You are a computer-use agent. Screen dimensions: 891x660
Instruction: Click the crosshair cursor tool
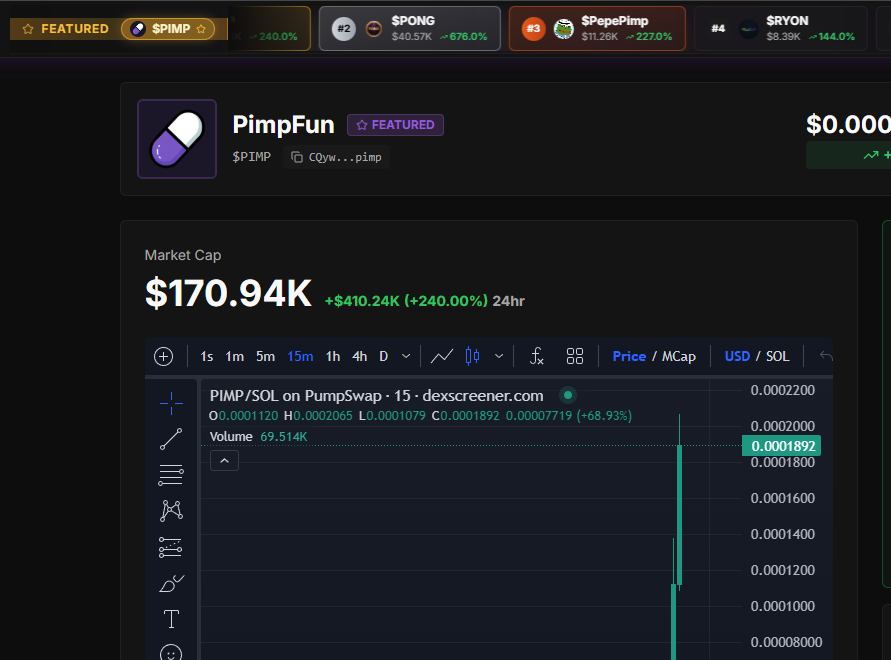pyautogui.click(x=171, y=403)
